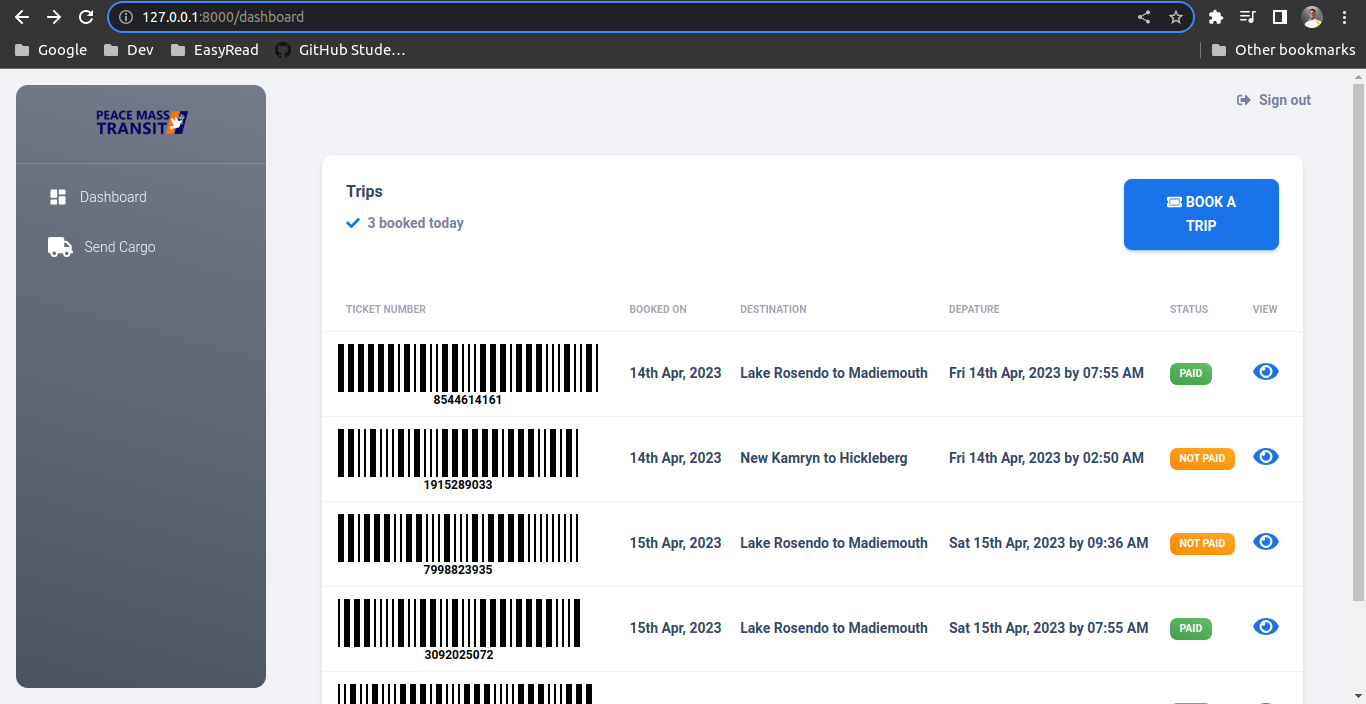The image size is (1366, 704).
Task: Click the Book a Trip button
Action: [1201, 214]
